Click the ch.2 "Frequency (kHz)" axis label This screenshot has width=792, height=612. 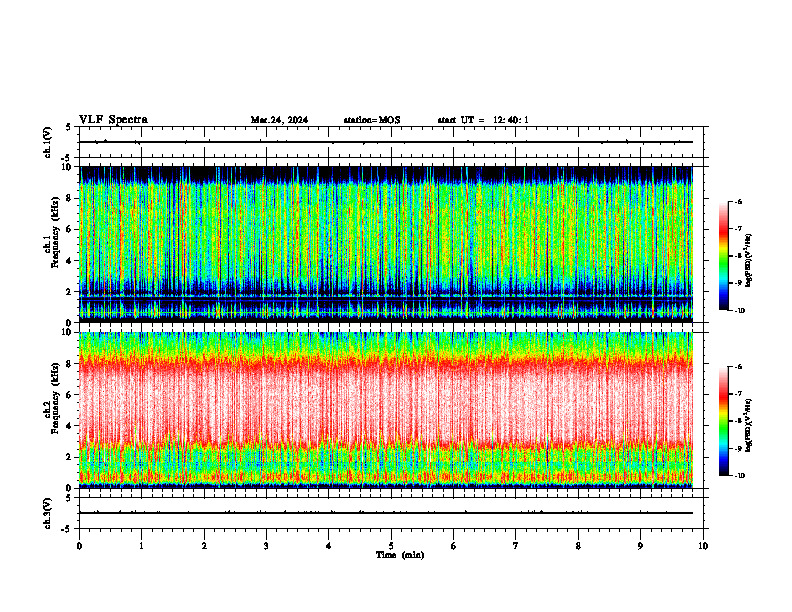55,398
